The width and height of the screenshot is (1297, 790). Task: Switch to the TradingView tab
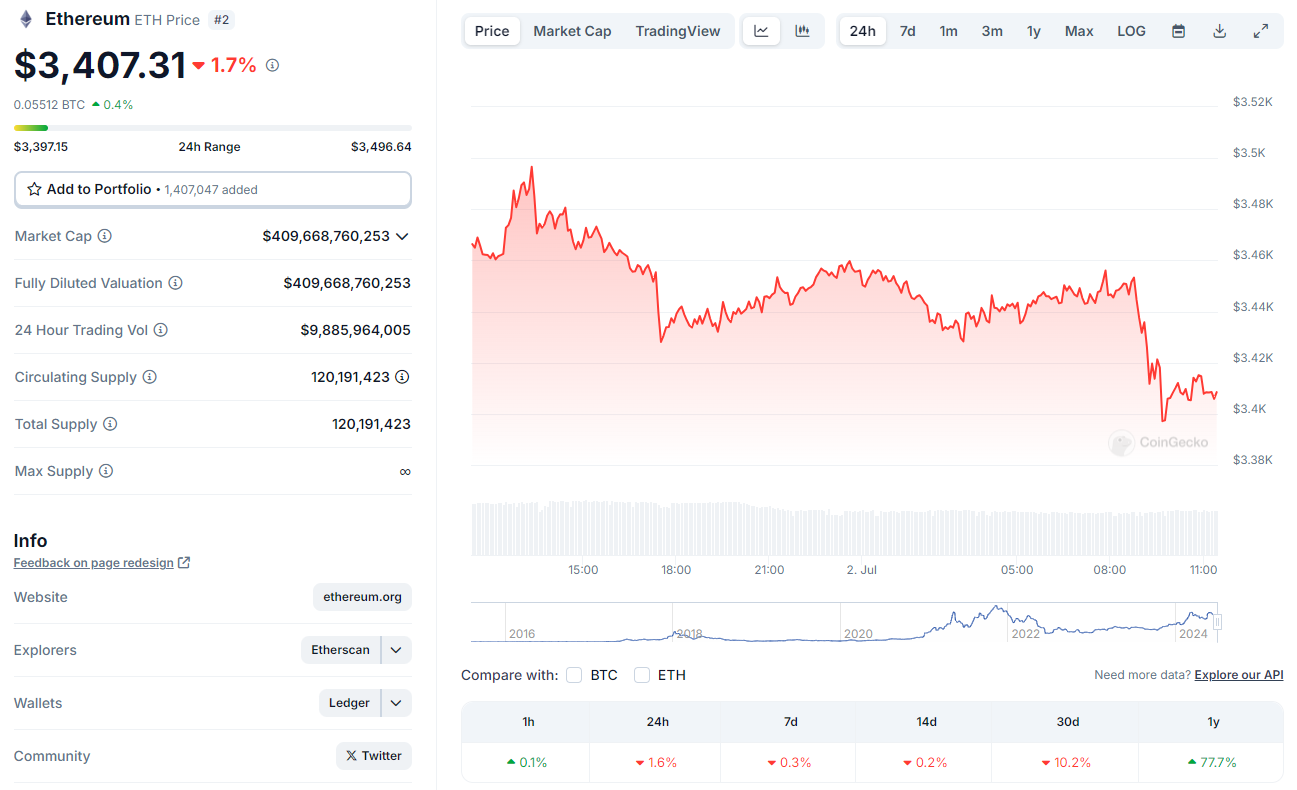click(678, 31)
